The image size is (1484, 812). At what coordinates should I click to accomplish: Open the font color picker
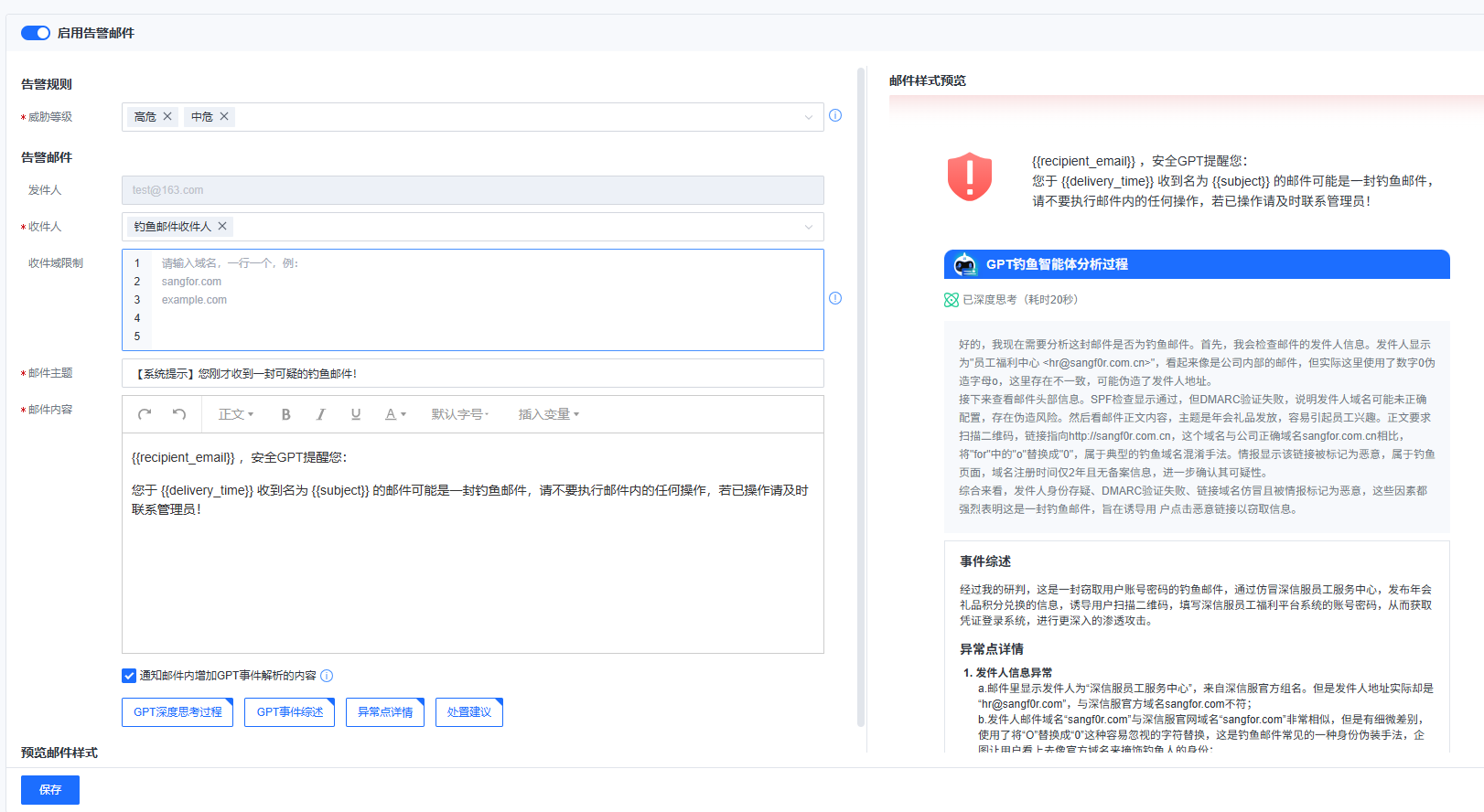394,414
